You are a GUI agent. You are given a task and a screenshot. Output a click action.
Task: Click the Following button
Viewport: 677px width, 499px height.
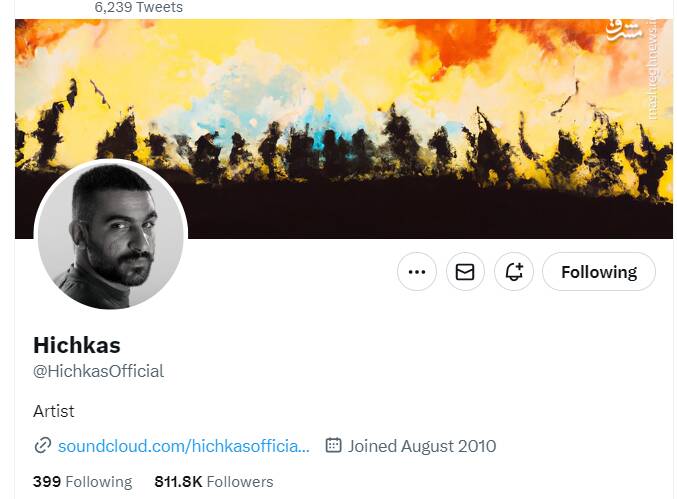pyautogui.click(x=599, y=272)
